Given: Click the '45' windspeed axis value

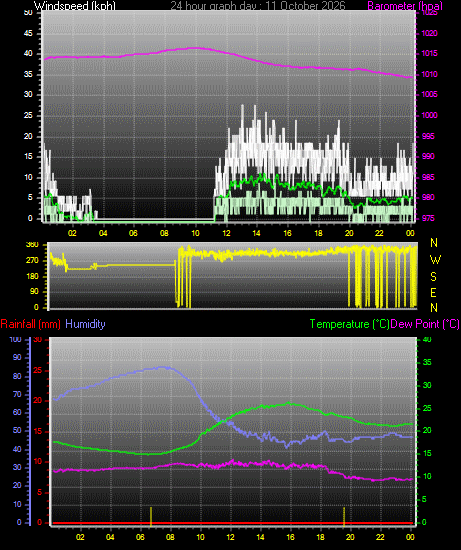Looking at the screenshot, I should (28, 33).
